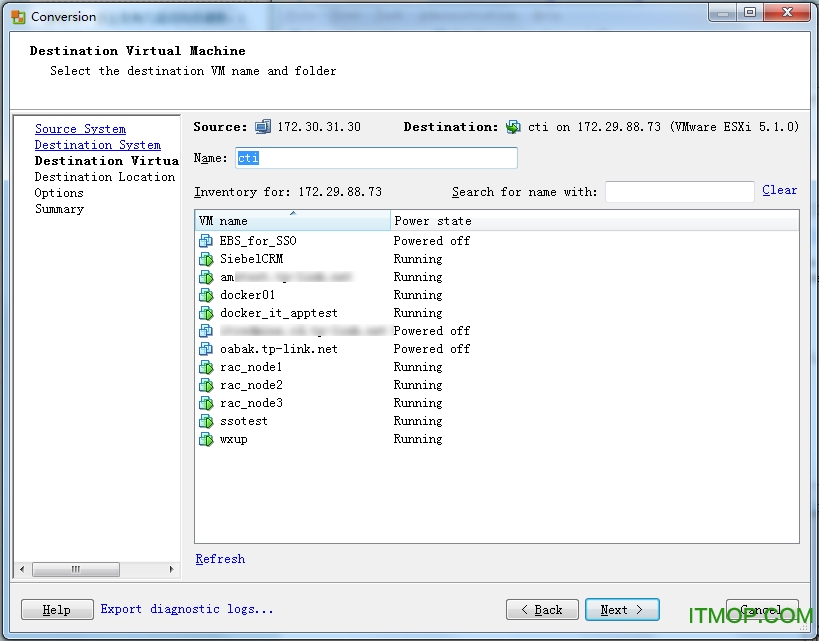Click the VM icon in row starting with 'am'
This screenshot has height=641, width=819.
tap(206, 277)
